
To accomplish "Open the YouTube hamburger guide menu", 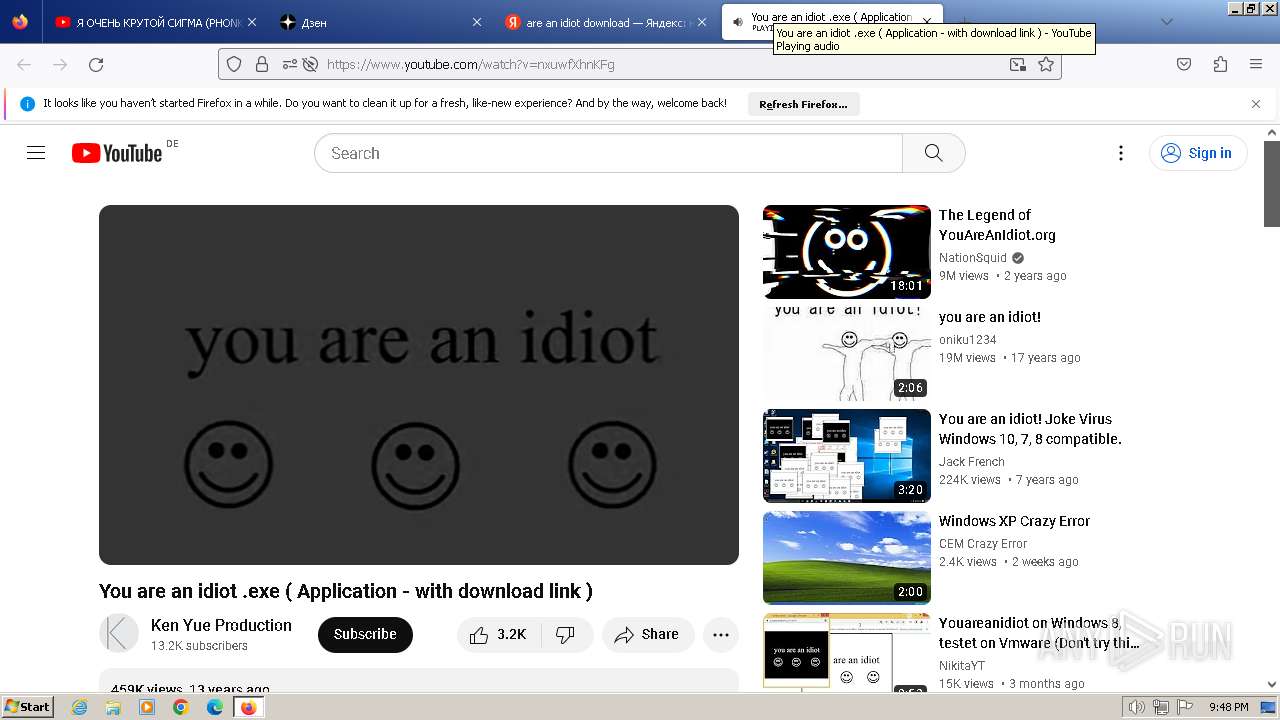I will click(36, 153).
